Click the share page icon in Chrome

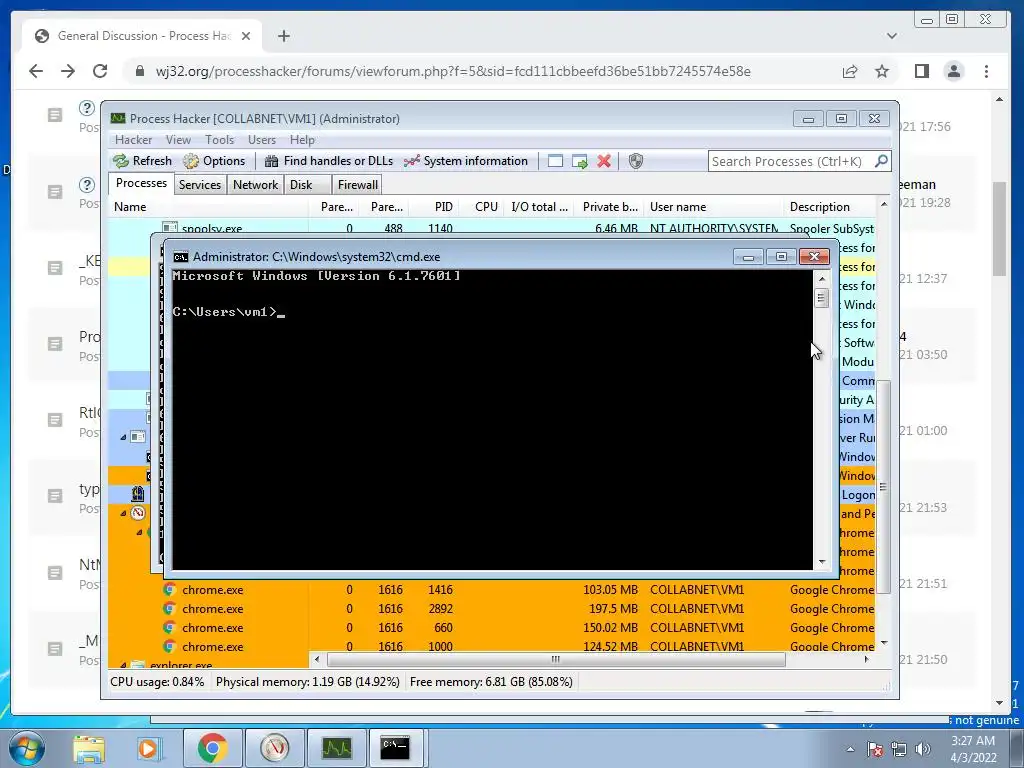tap(850, 71)
